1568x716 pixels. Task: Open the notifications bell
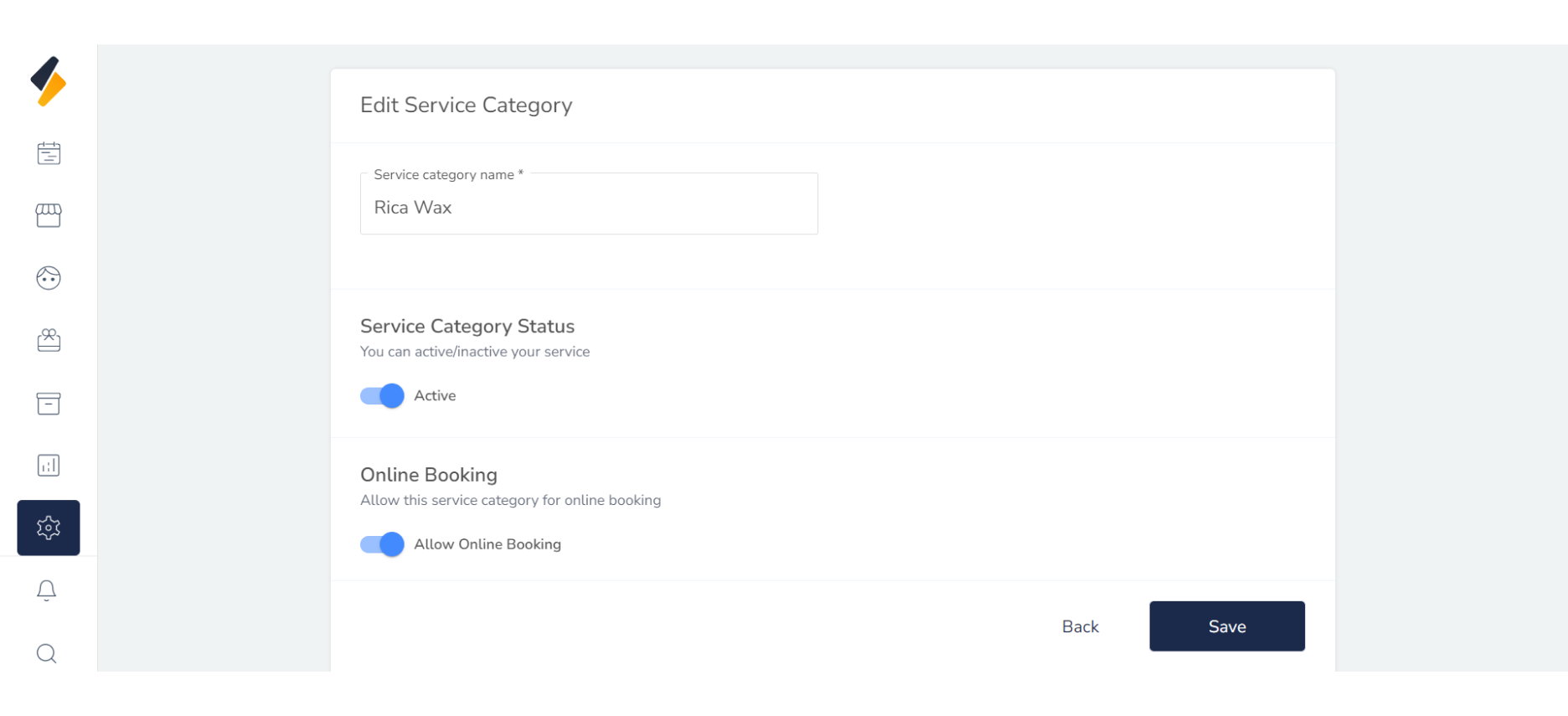coord(47,590)
